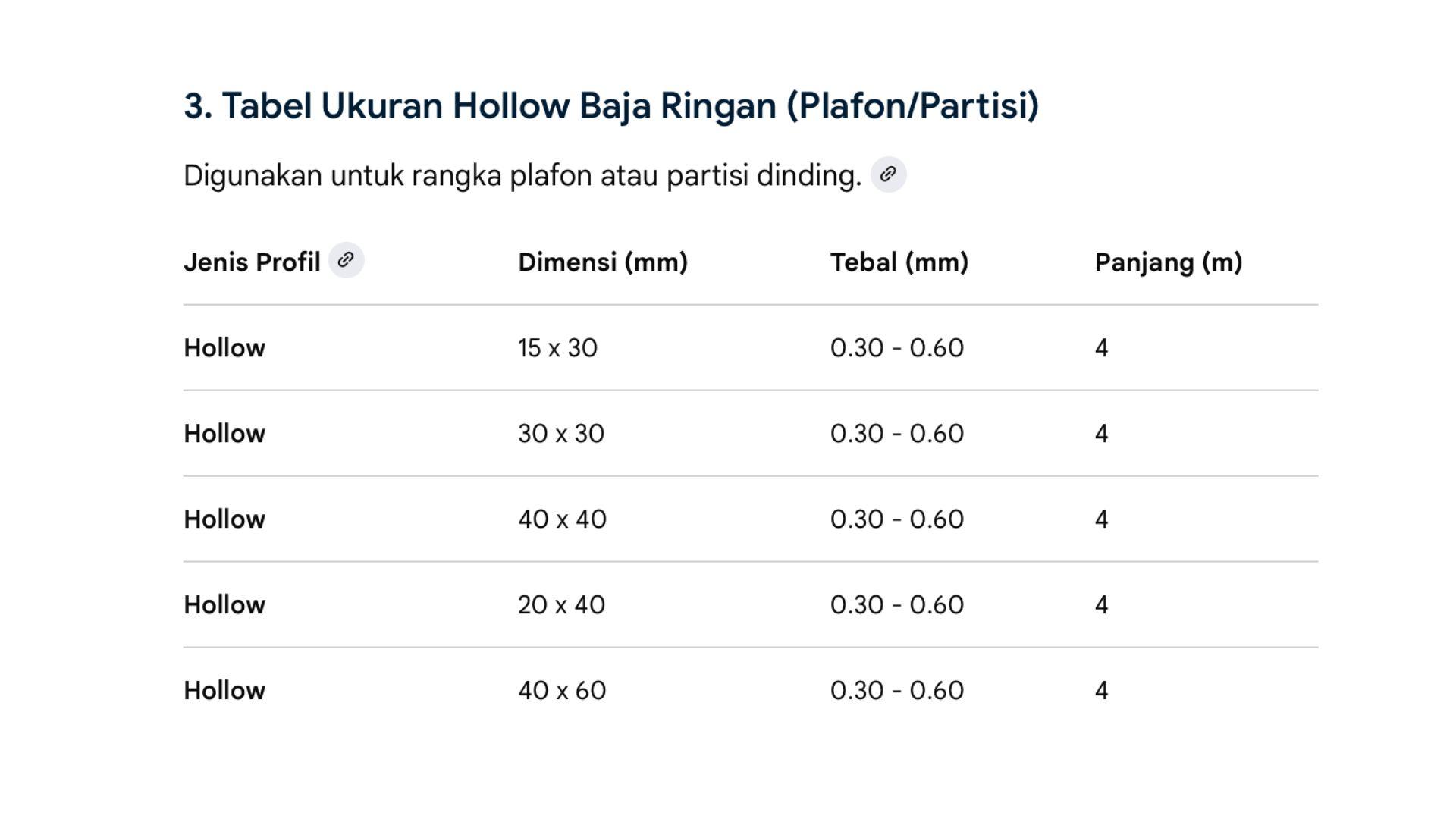Click the paragraph 'Digunakan untuk rangka plafon'

[522, 176]
